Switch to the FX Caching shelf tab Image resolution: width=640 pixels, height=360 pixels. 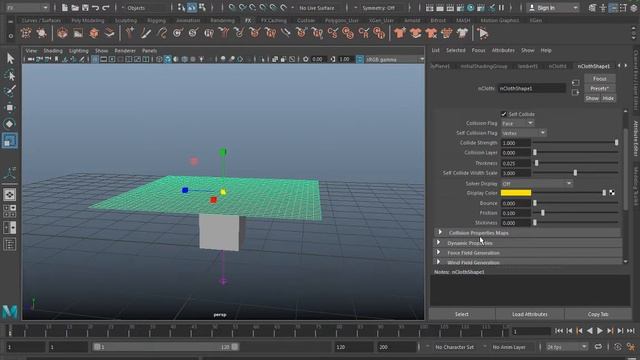[x=274, y=20]
